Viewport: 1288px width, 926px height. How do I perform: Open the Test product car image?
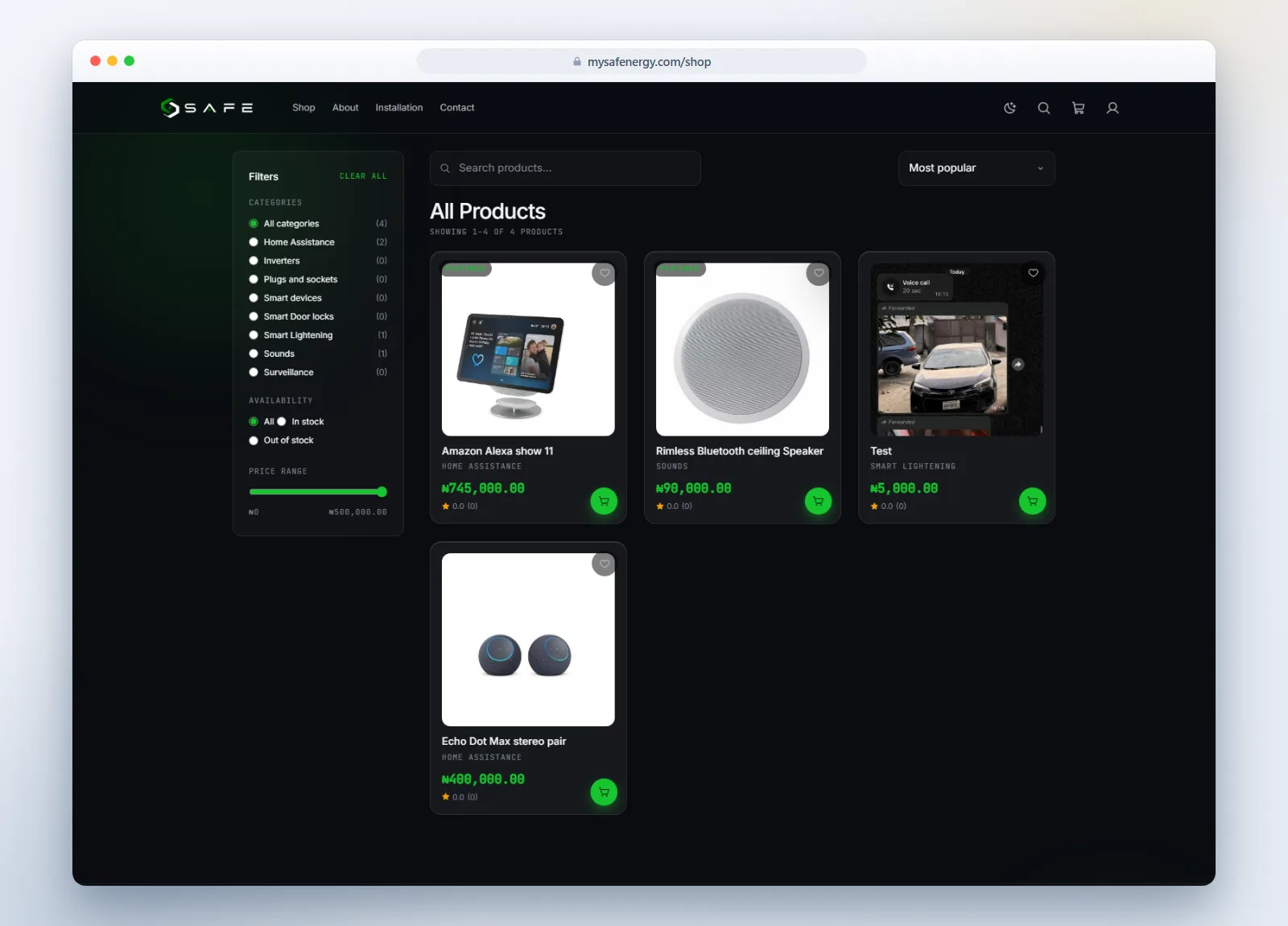[x=956, y=349]
